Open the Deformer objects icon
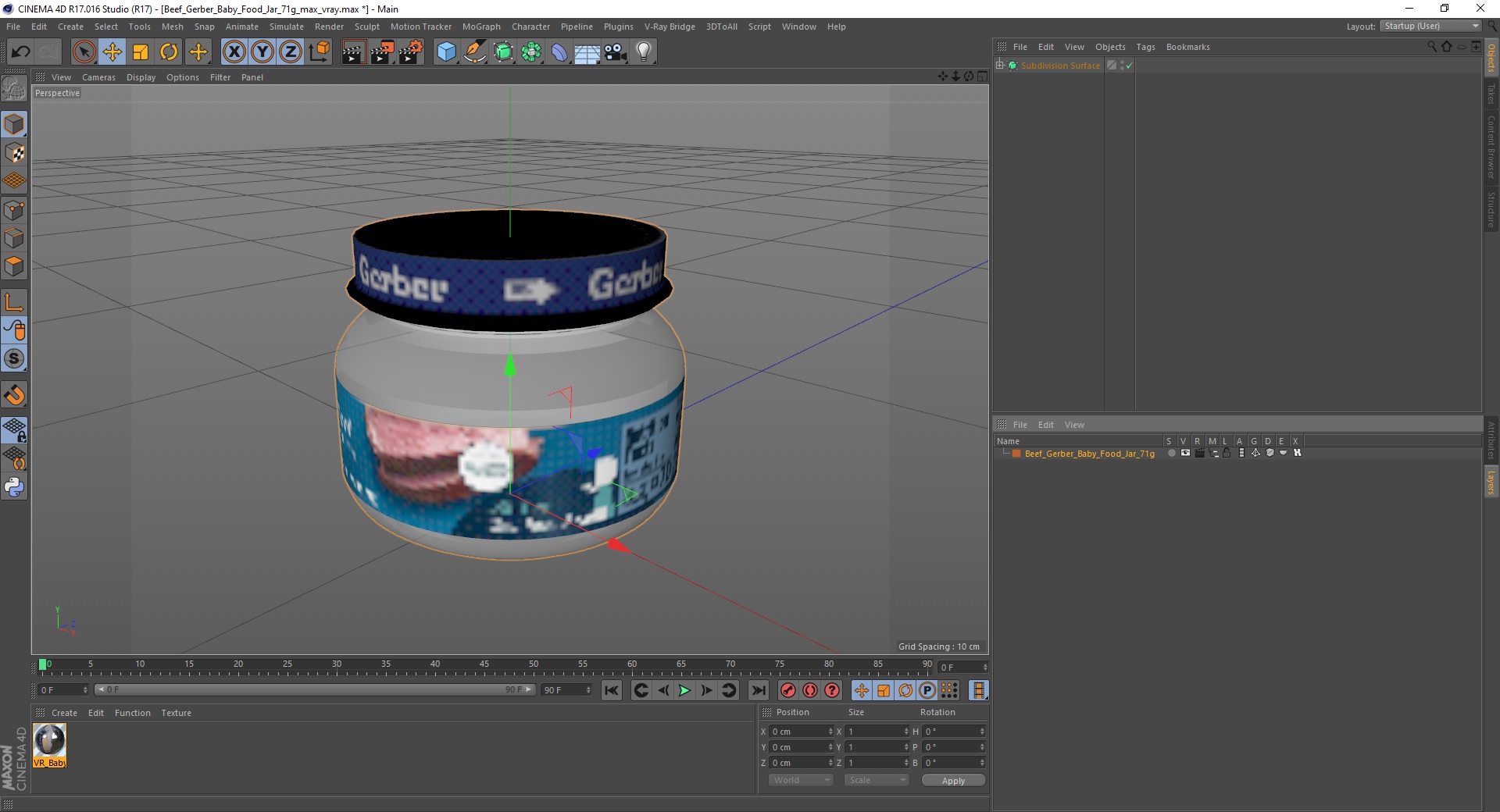The image size is (1500, 812). click(x=560, y=52)
